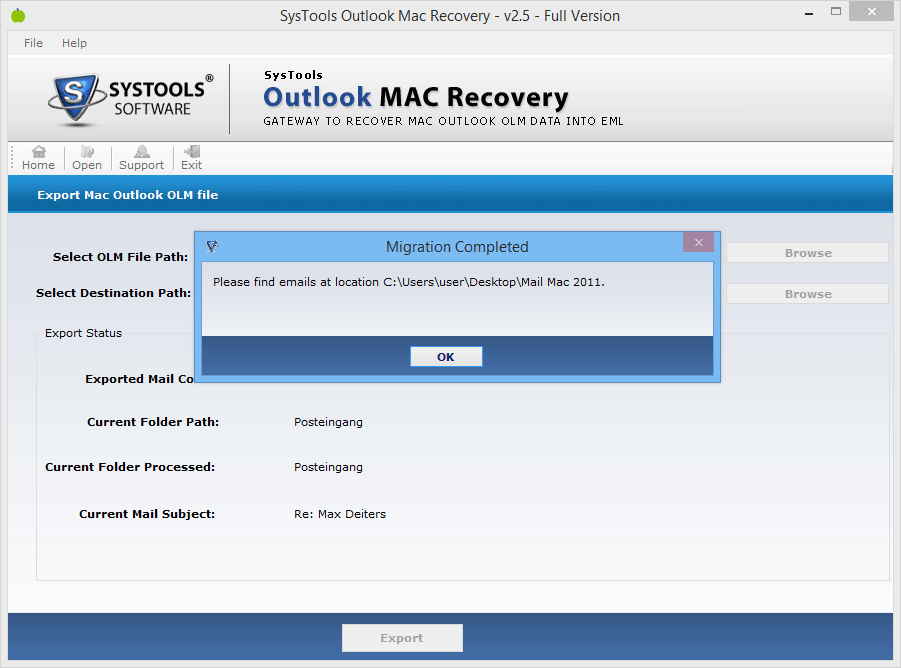901x668 pixels.
Task: Click the SysTools Software shield logo
Action: point(75,98)
